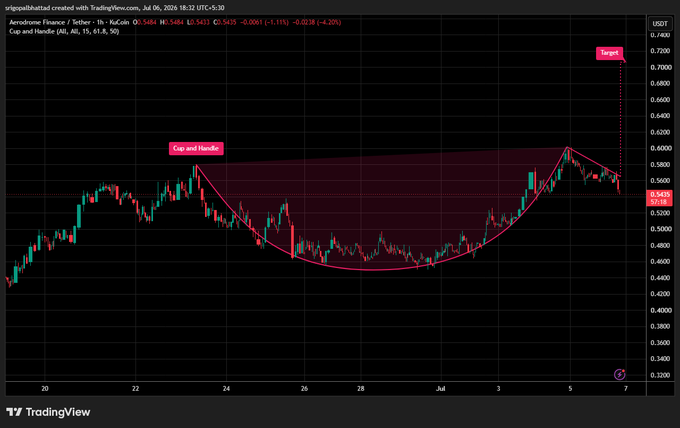
Task: Click the 0.7000 price axis label
Action: pos(661,67)
